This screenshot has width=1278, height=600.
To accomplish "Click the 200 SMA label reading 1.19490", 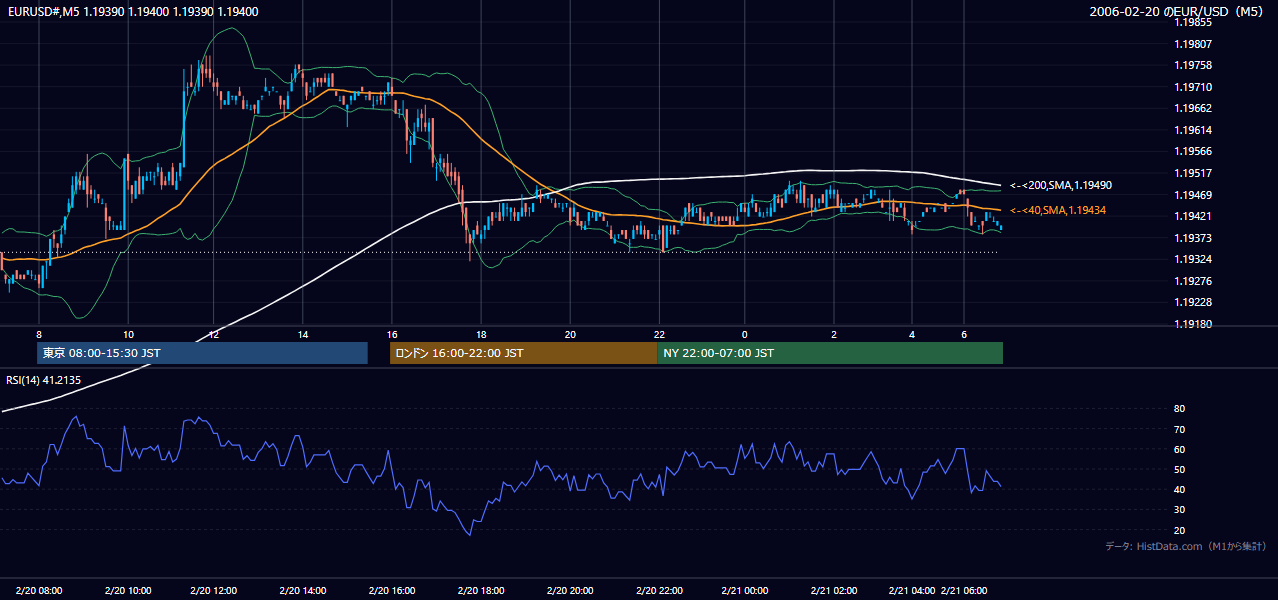I will tap(1061, 185).
